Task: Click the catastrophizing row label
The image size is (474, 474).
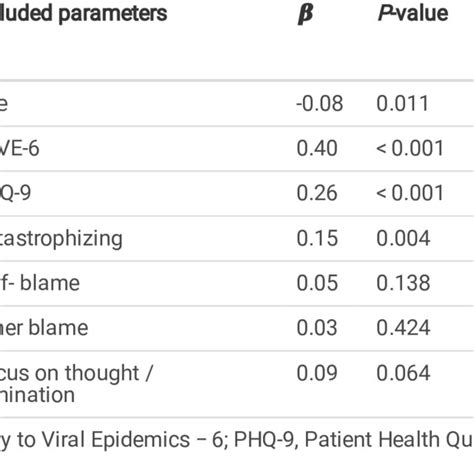Action: pyautogui.click(x=61, y=239)
